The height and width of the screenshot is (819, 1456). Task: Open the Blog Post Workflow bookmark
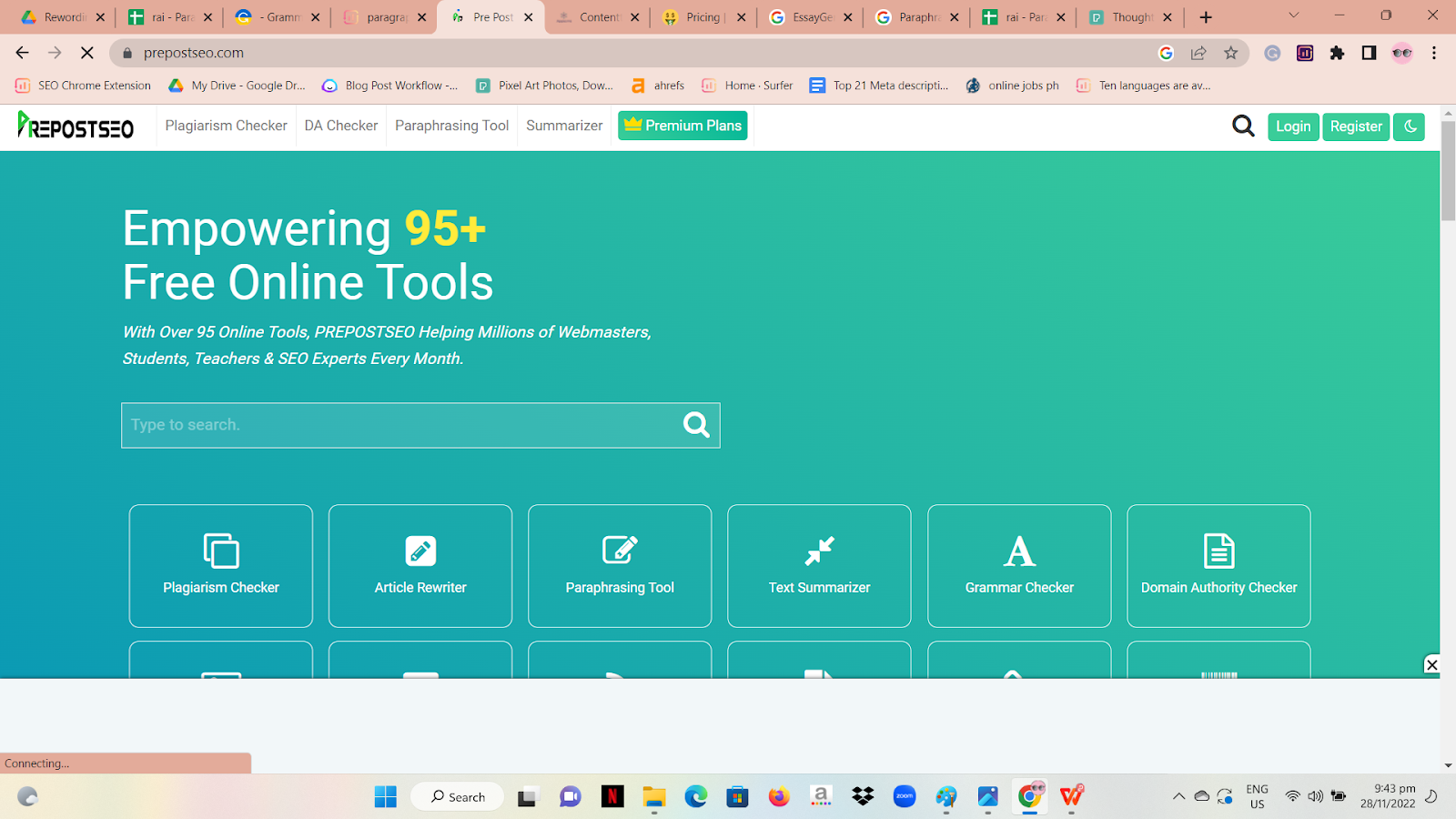390,86
